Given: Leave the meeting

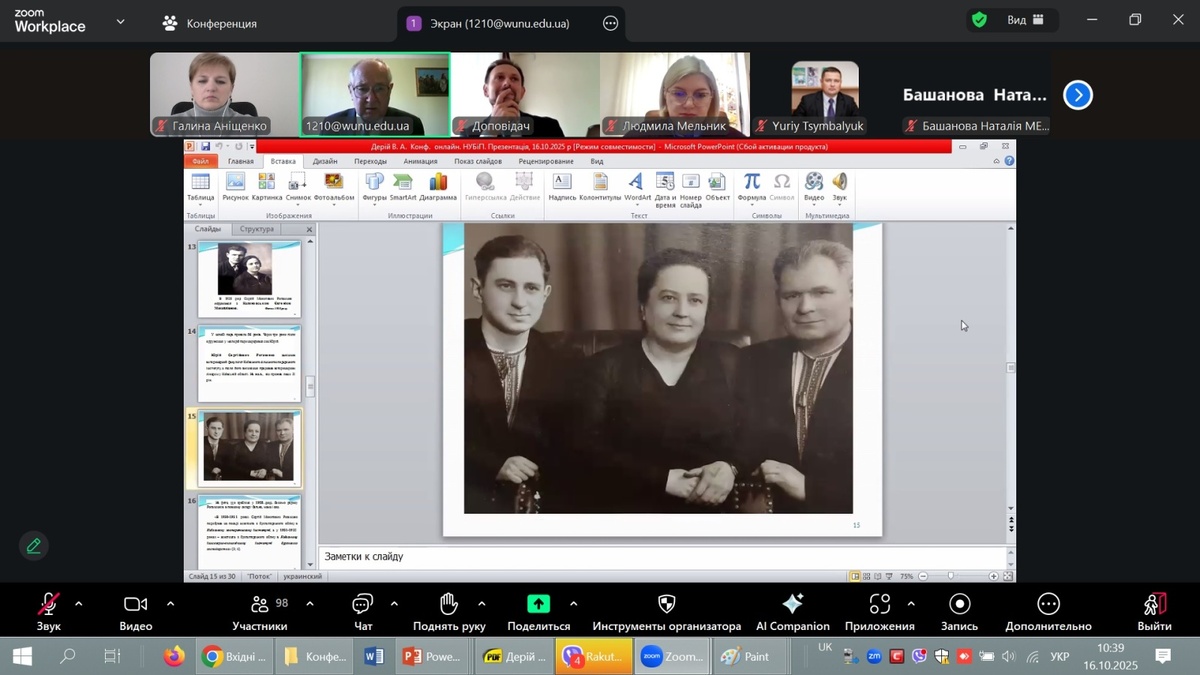Looking at the screenshot, I should click(x=1154, y=605).
